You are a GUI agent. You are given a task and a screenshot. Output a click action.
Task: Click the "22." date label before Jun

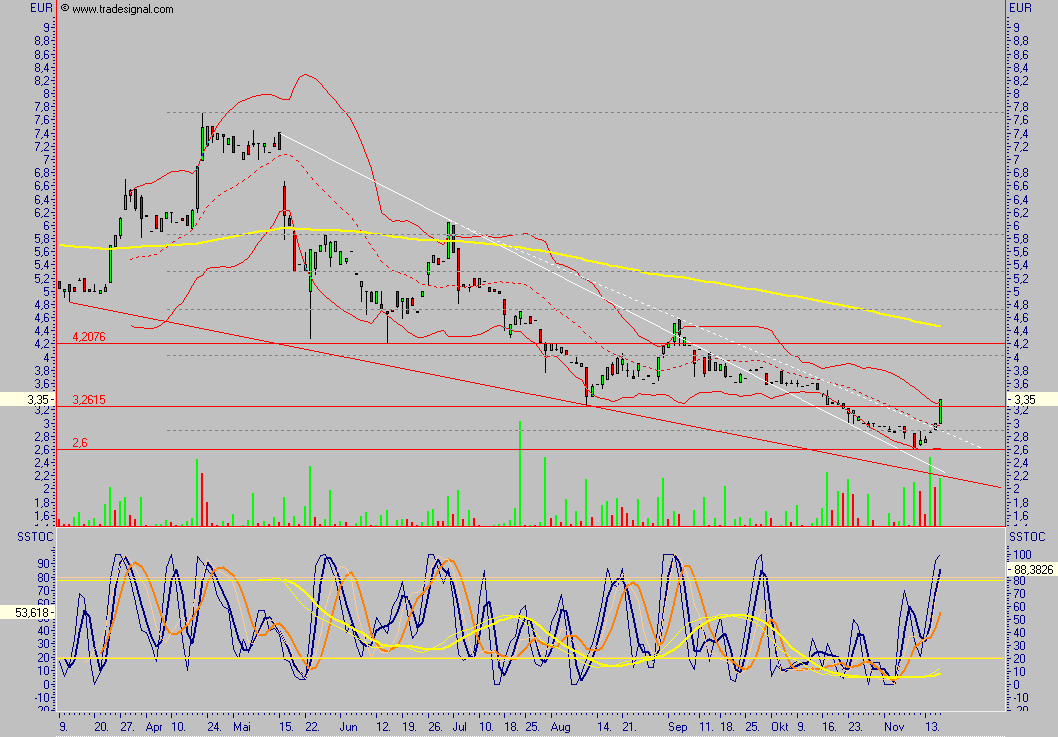click(312, 727)
